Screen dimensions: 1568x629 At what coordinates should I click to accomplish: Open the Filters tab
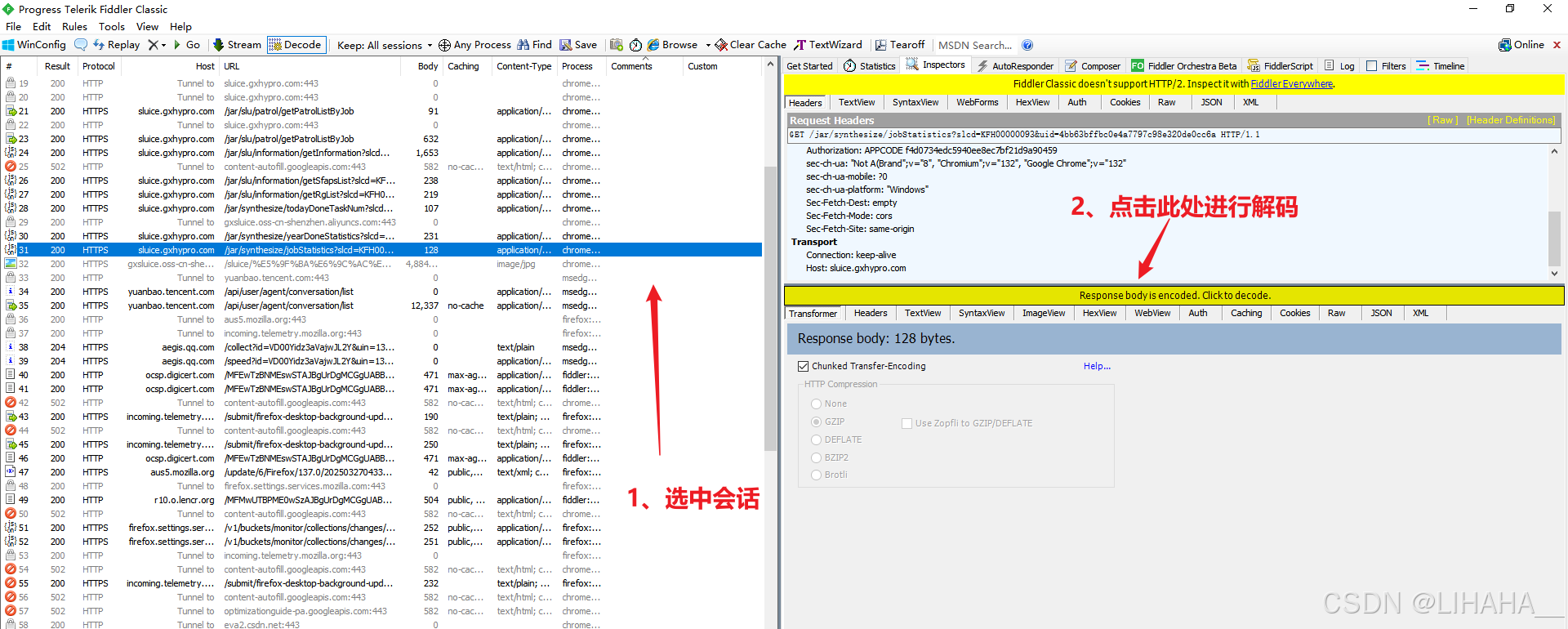pyautogui.click(x=1386, y=66)
